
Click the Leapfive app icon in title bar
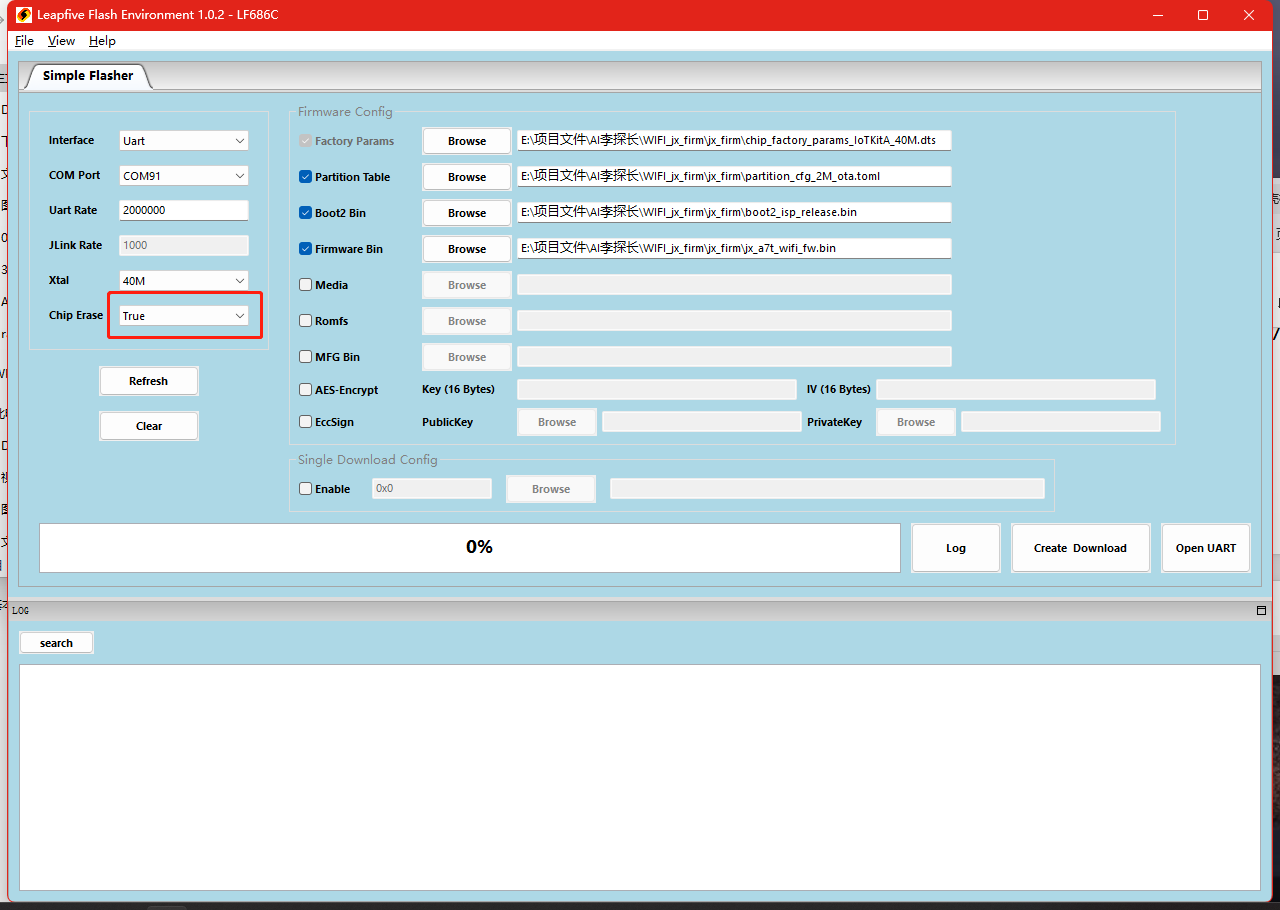coord(24,15)
